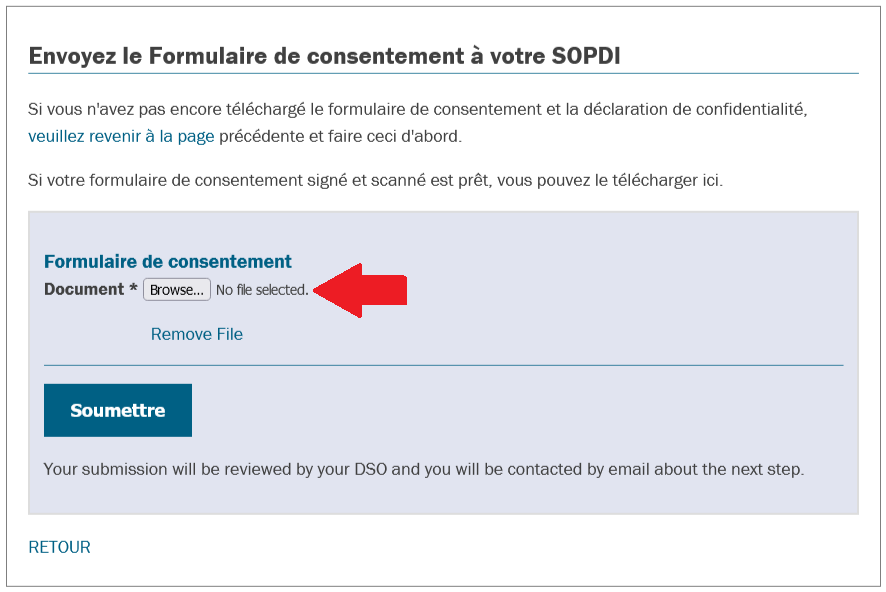886x592 pixels.
Task: Select the 'Formulaire de consentement' section heading
Action: (168, 262)
